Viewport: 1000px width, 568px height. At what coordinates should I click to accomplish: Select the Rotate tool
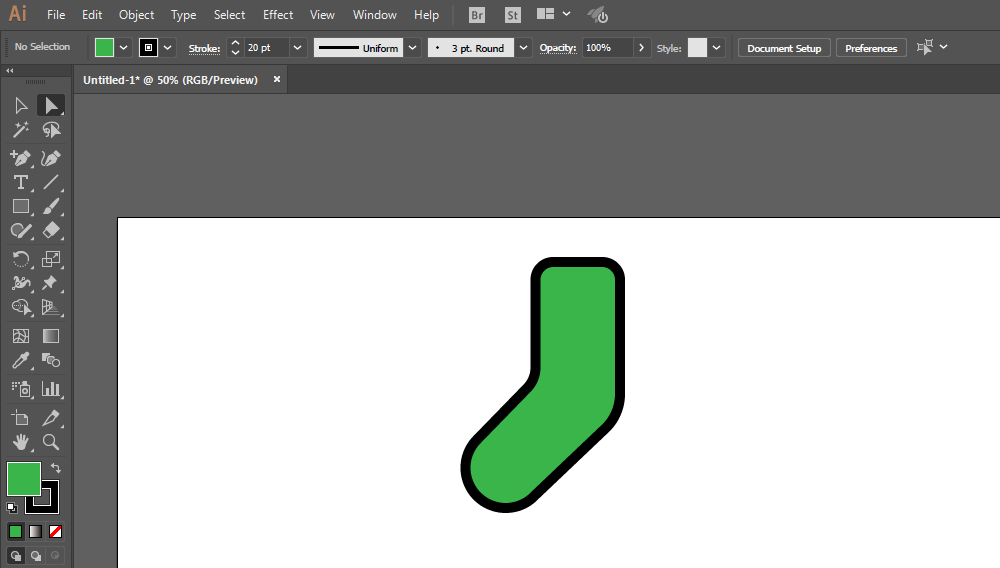(x=20, y=259)
